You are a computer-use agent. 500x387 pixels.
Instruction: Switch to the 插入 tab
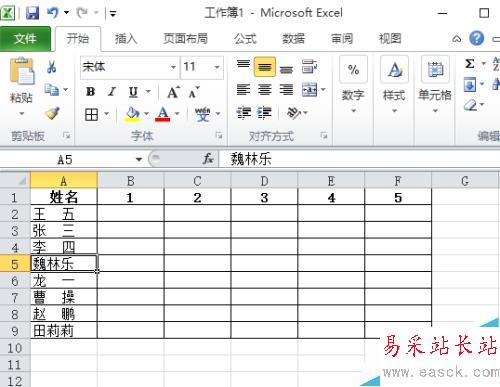pos(126,39)
